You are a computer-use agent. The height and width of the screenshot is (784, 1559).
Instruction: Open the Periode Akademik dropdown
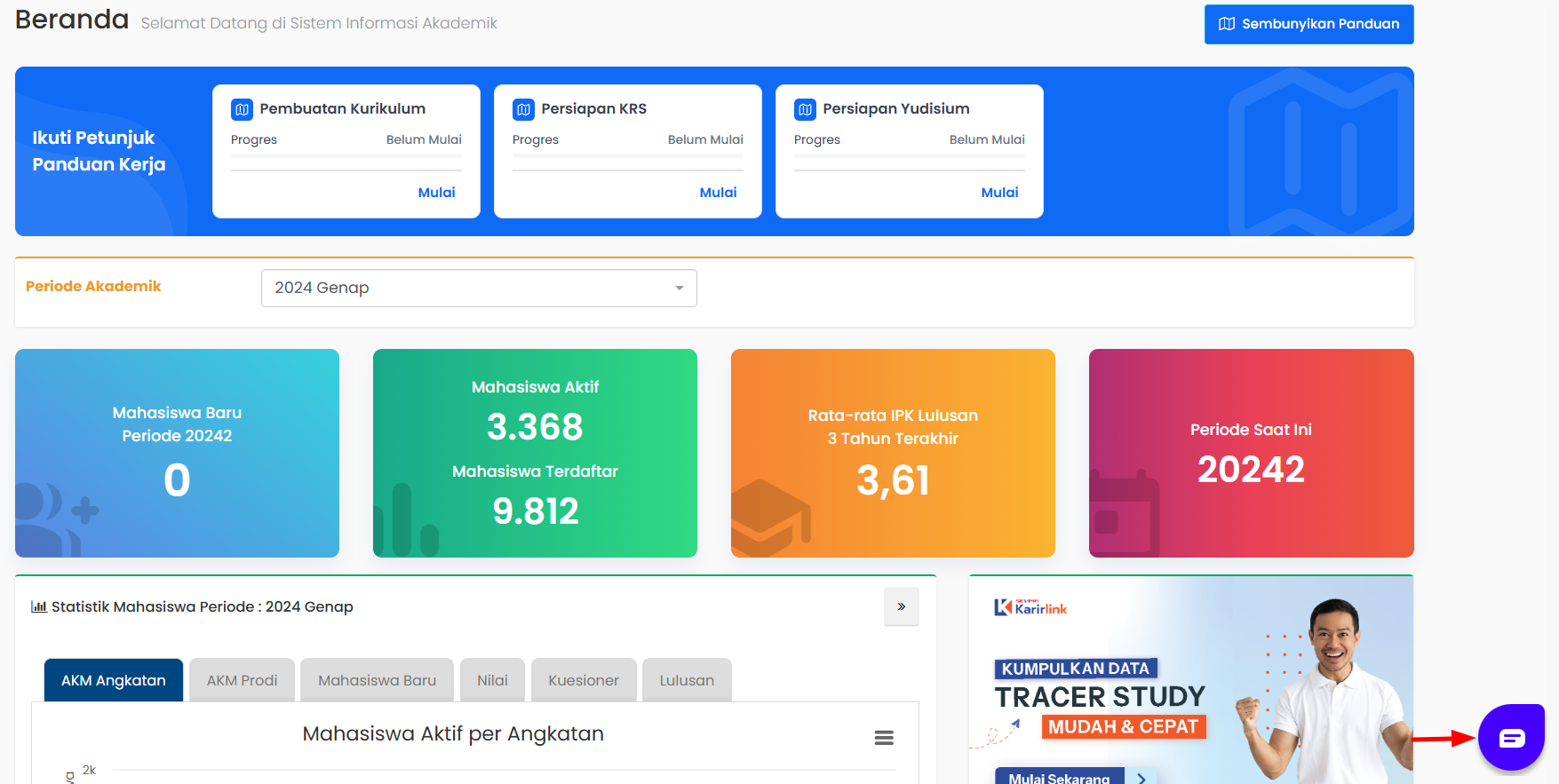pos(478,288)
